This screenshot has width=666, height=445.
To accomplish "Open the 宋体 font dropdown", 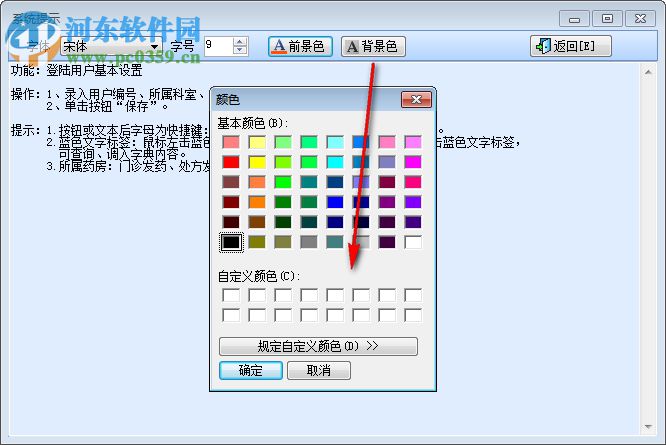I will coord(154,46).
